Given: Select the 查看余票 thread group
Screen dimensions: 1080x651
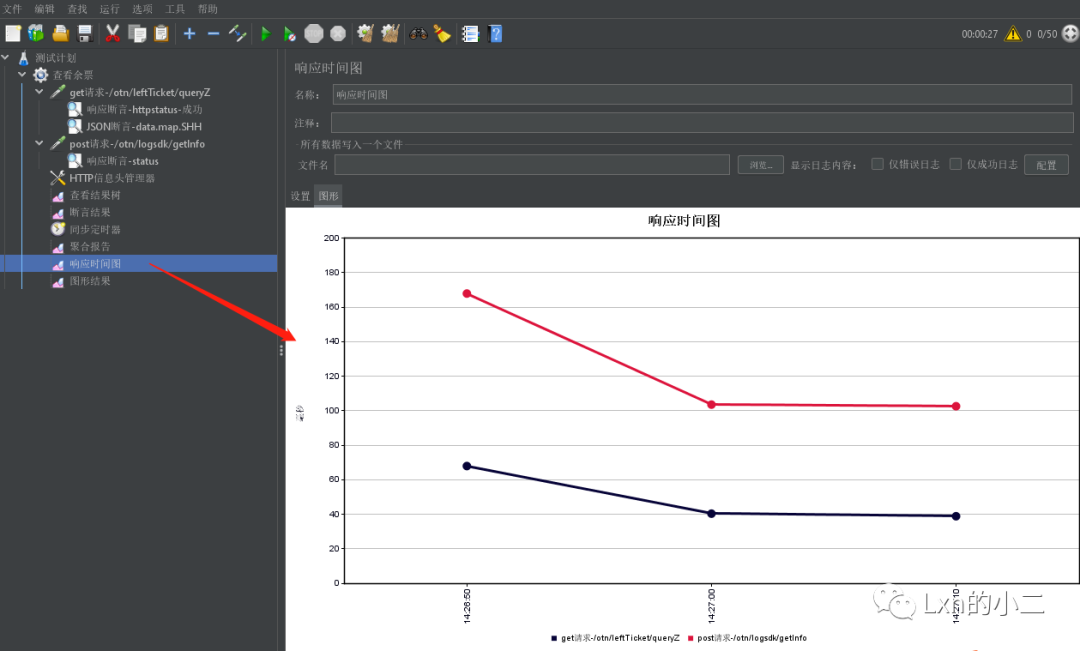Looking at the screenshot, I should pos(73,75).
